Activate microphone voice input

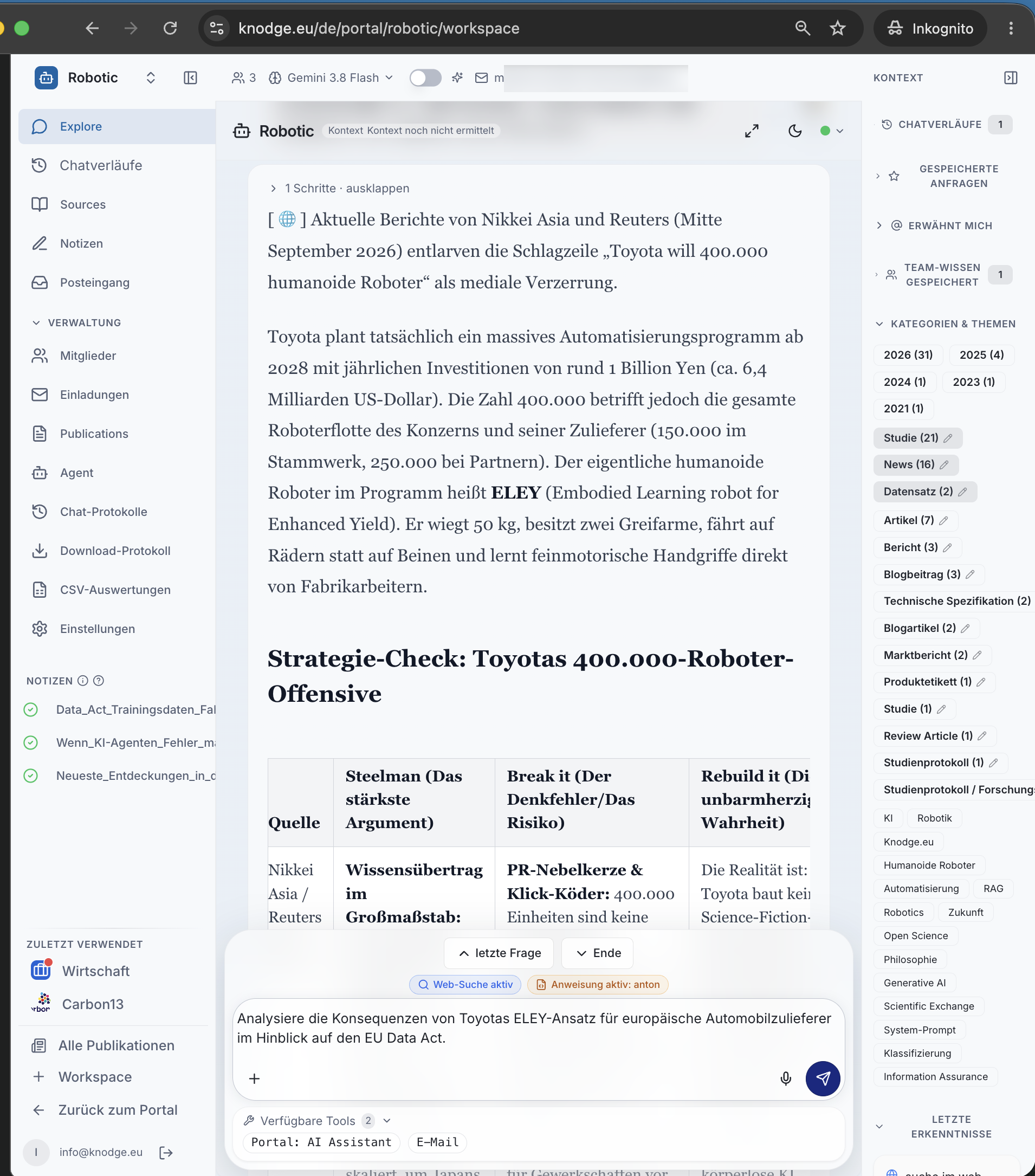pyautogui.click(x=785, y=1078)
